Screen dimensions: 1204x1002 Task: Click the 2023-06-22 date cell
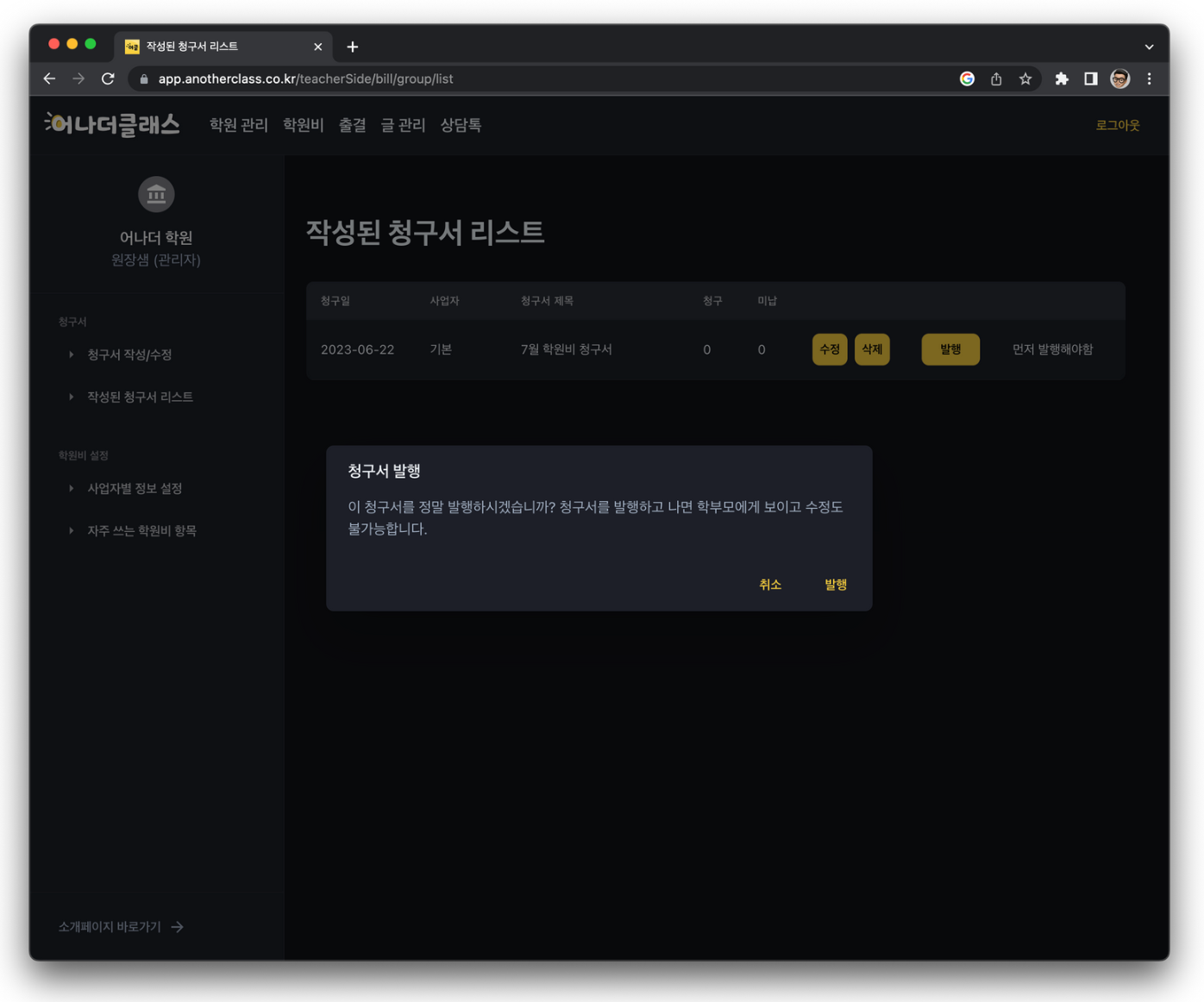point(357,349)
